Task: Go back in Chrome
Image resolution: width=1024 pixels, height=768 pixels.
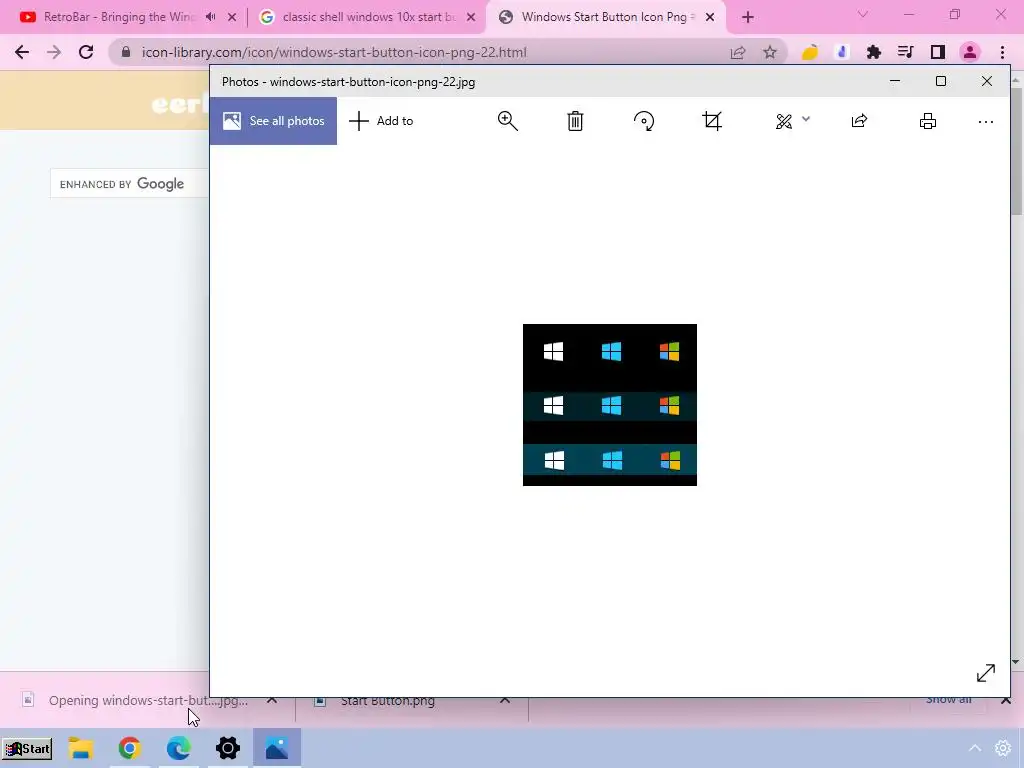Action: click(x=22, y=52)
